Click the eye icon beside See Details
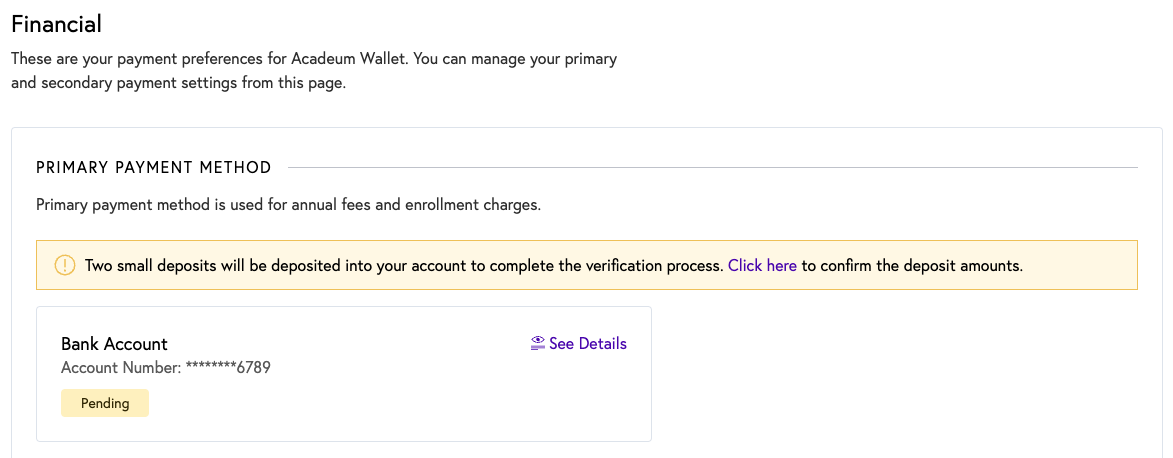 click(537, 344)
